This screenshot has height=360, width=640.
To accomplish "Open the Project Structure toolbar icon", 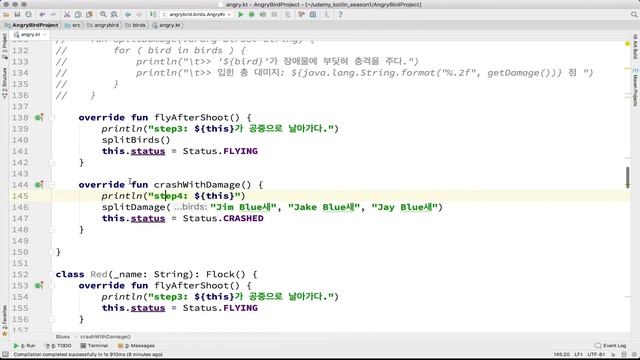I will [x=313, y=14].
